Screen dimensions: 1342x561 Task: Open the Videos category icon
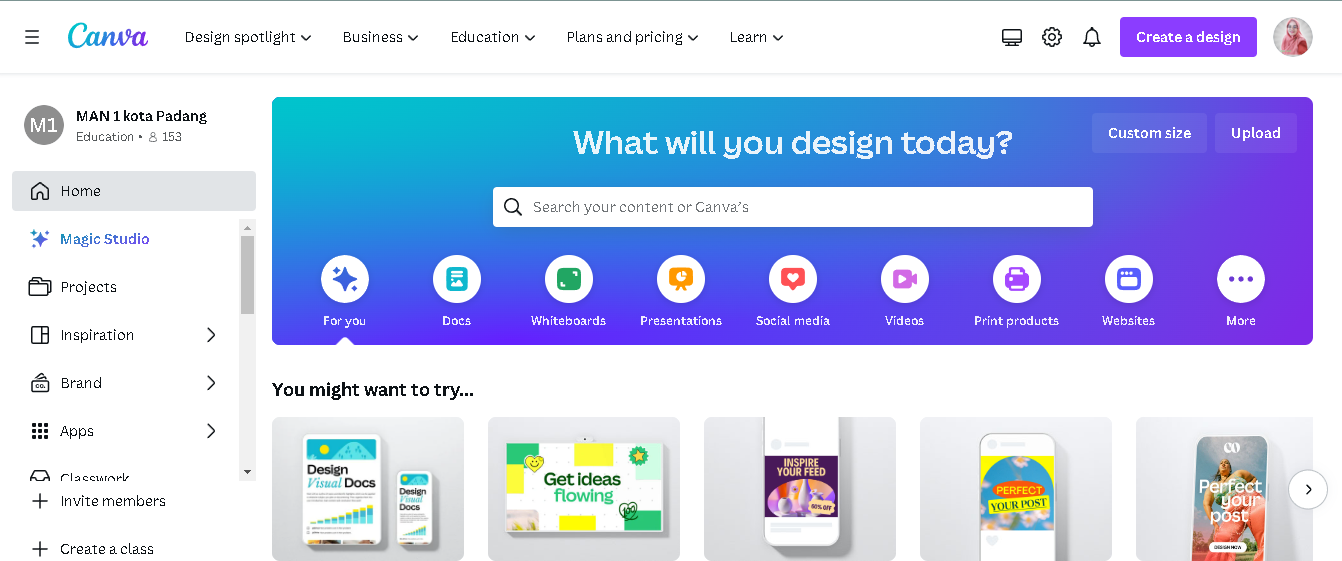905,279
